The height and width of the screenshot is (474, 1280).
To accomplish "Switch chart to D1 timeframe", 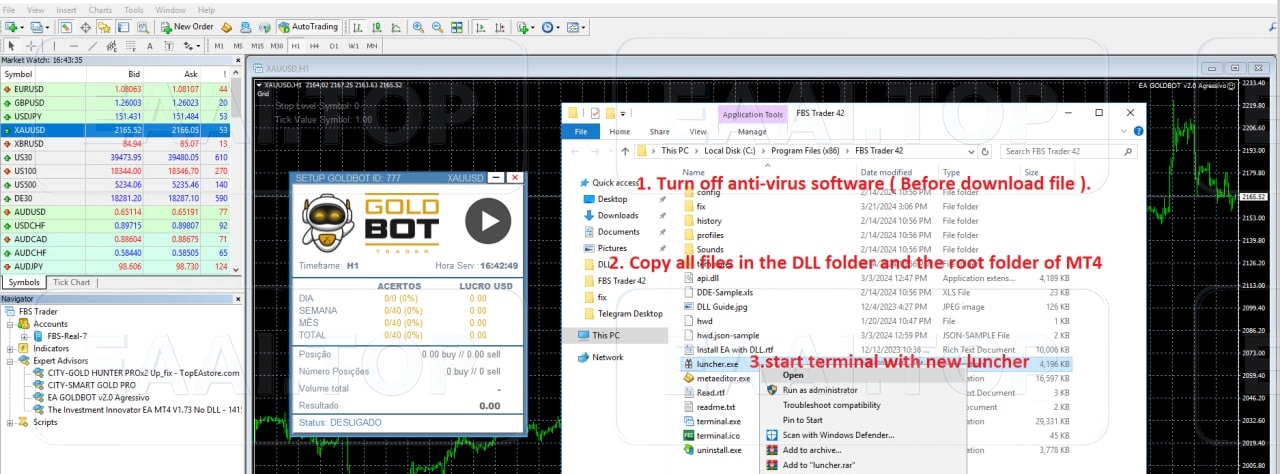I will pos(334,46).
